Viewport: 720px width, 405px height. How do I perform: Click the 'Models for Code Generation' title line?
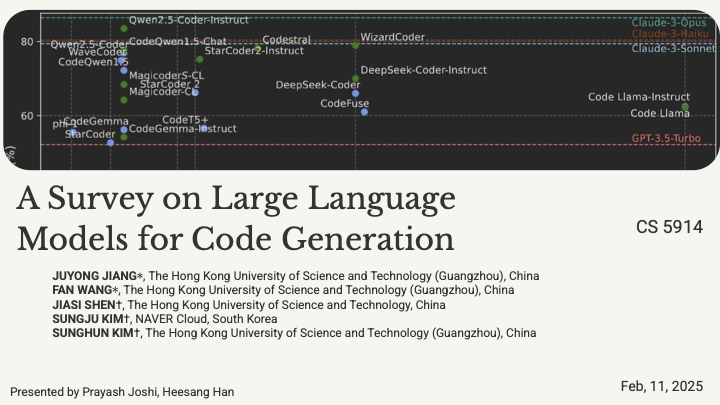click(236, 239)
